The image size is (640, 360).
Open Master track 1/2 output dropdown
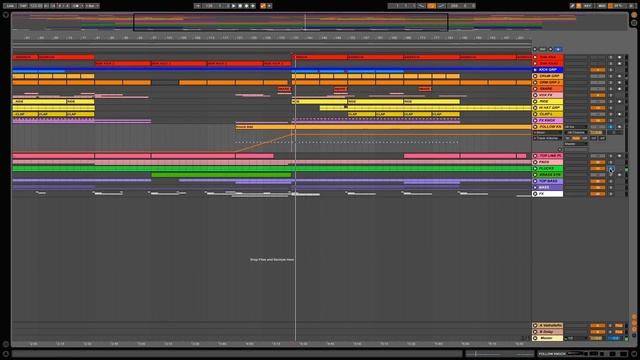[x=576, y=338]
